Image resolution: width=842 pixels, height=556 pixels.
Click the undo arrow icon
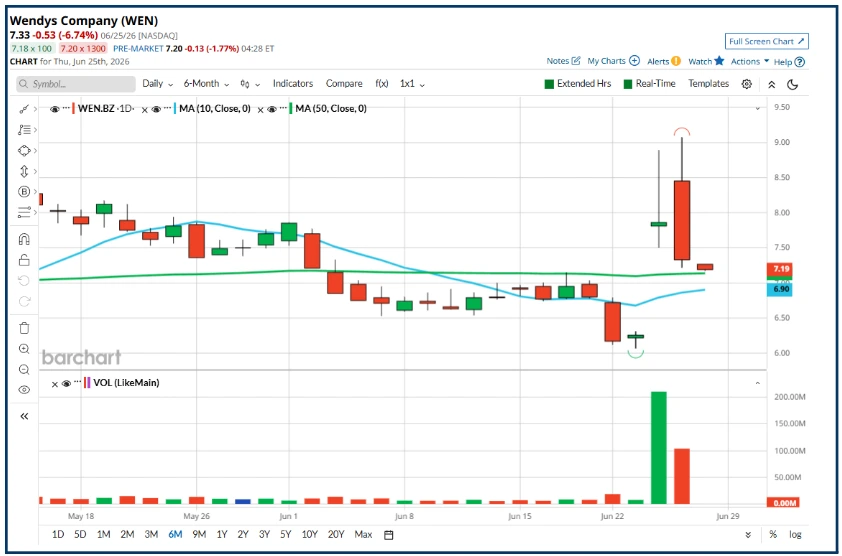24,280
